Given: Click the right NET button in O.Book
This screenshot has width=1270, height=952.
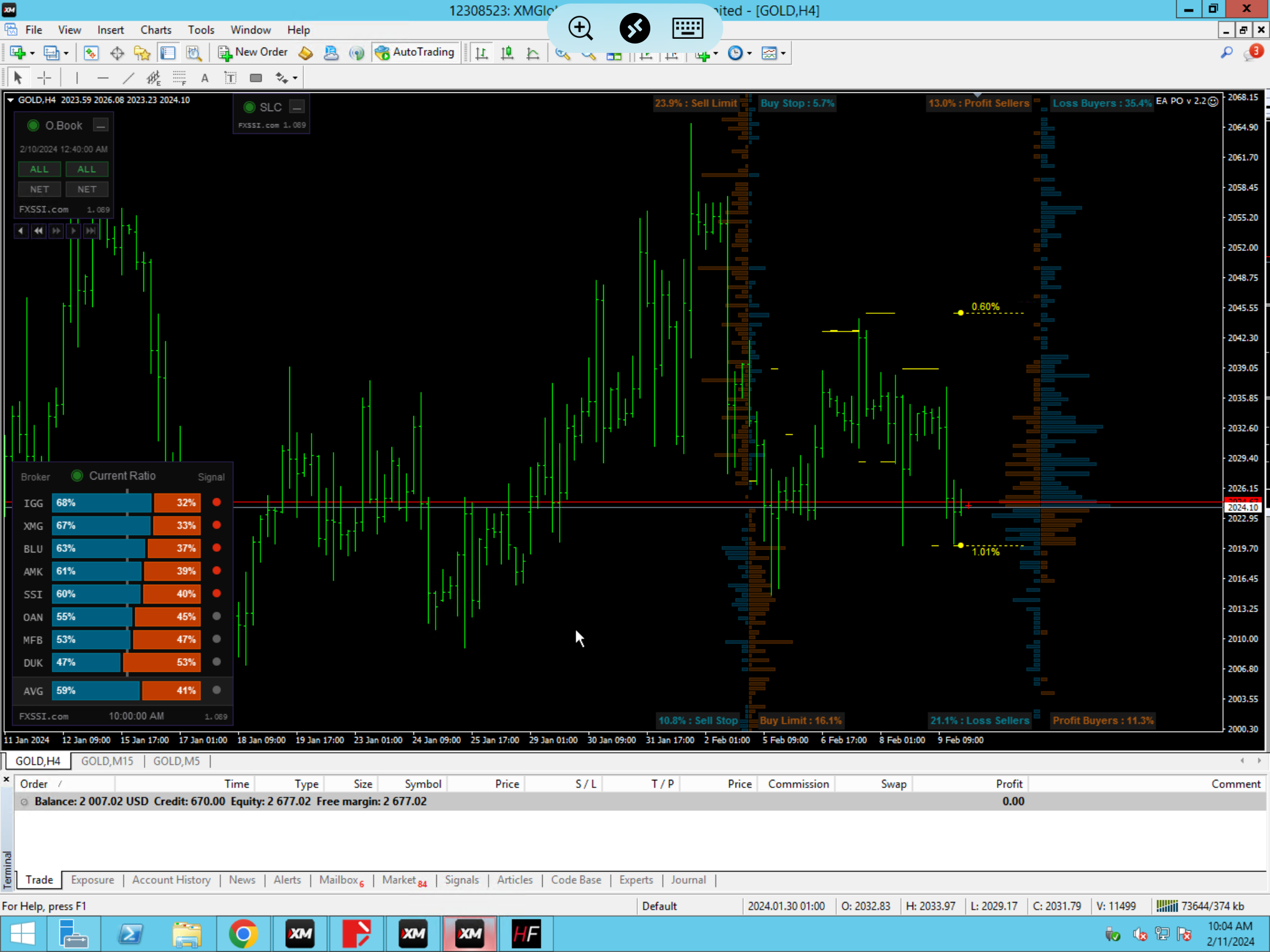Looking at the screenshot, I should click(x=86, y=189).
